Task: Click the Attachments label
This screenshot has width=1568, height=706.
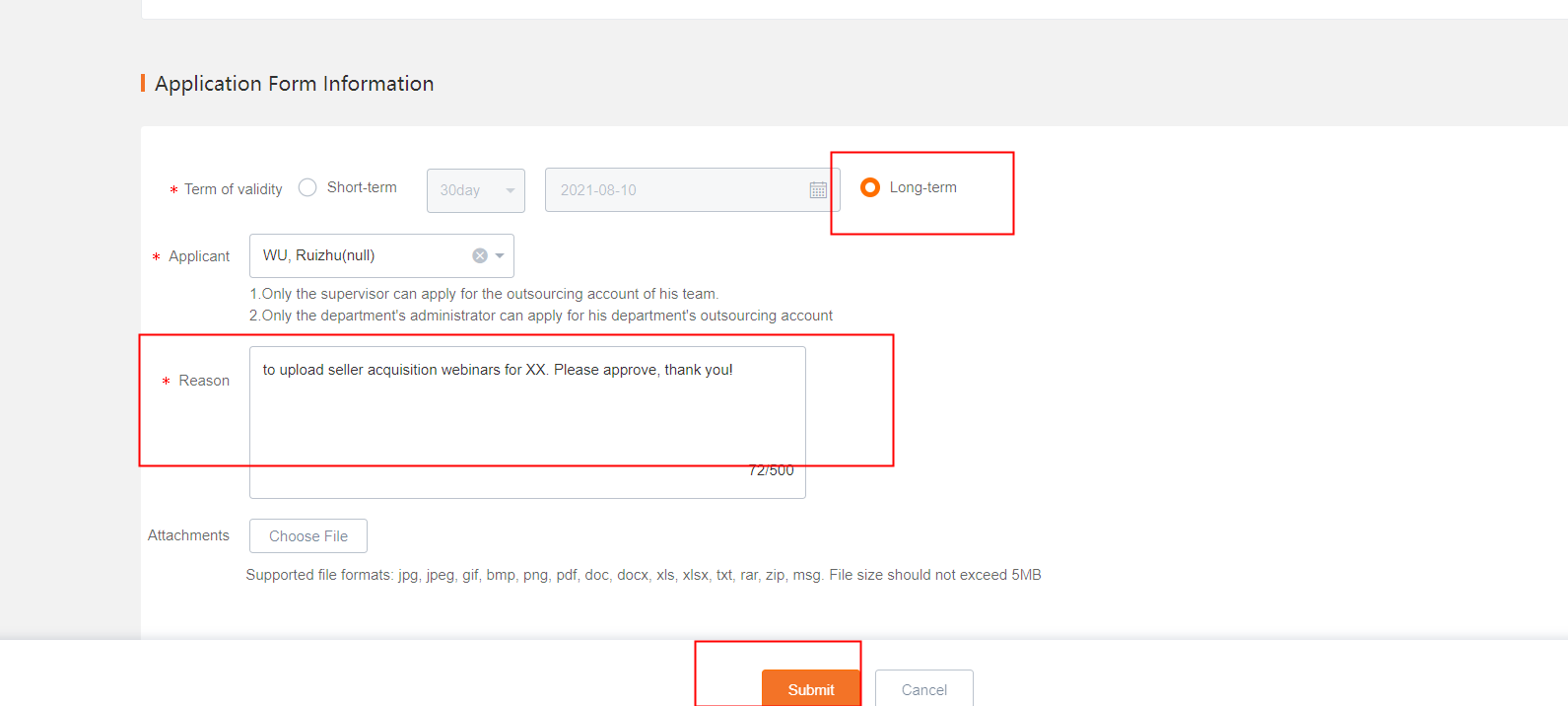Action: pos(188,535)
